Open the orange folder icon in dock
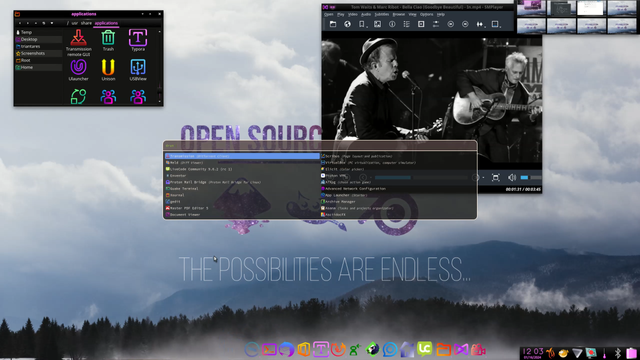The image size is (640, 360). coord(443,350)
